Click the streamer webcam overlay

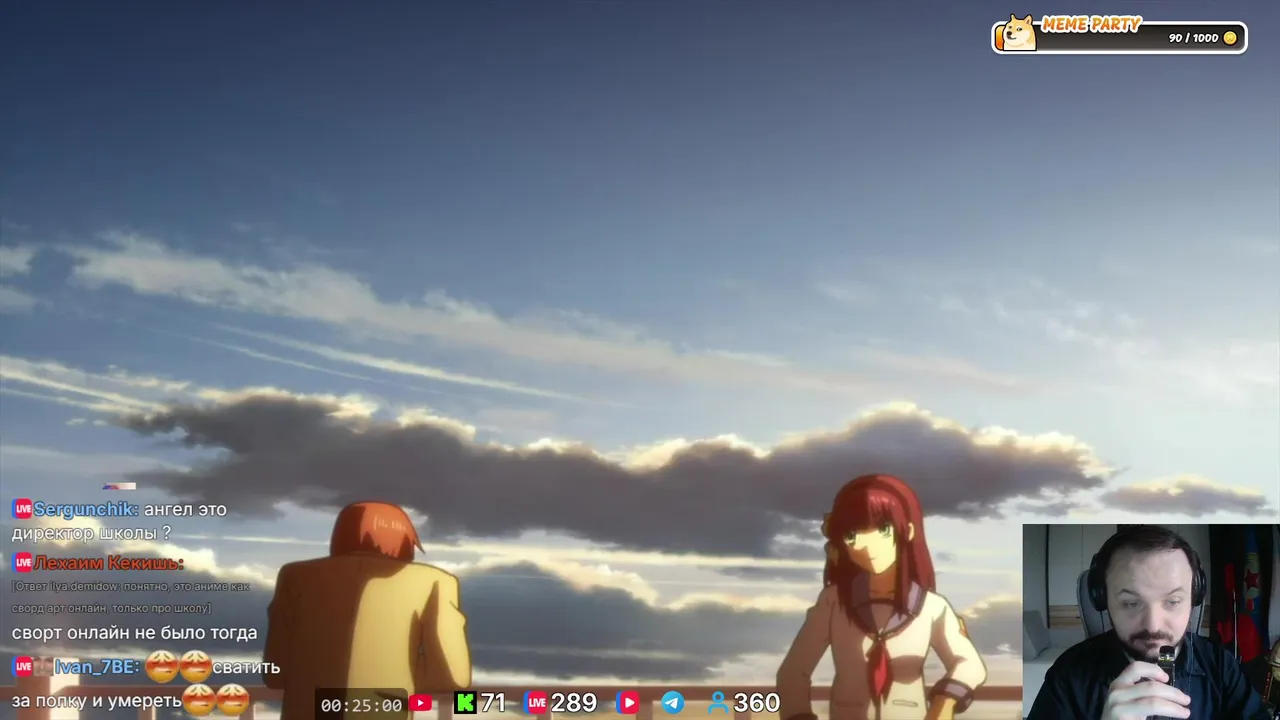click(x=1151, y=622)
